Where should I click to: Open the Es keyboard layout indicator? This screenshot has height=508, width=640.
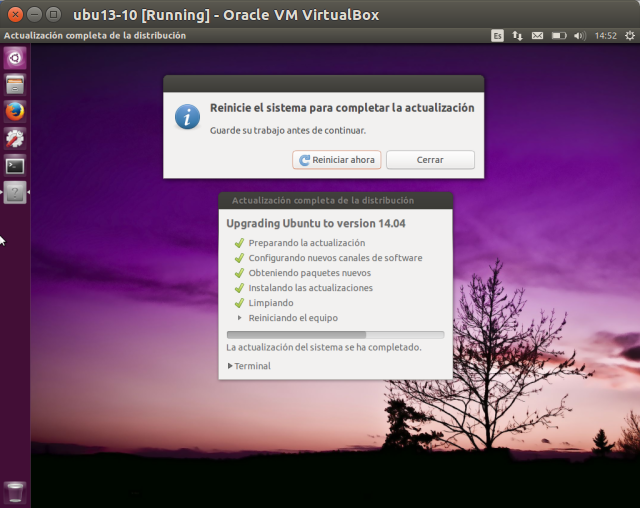tap(497, 36)
